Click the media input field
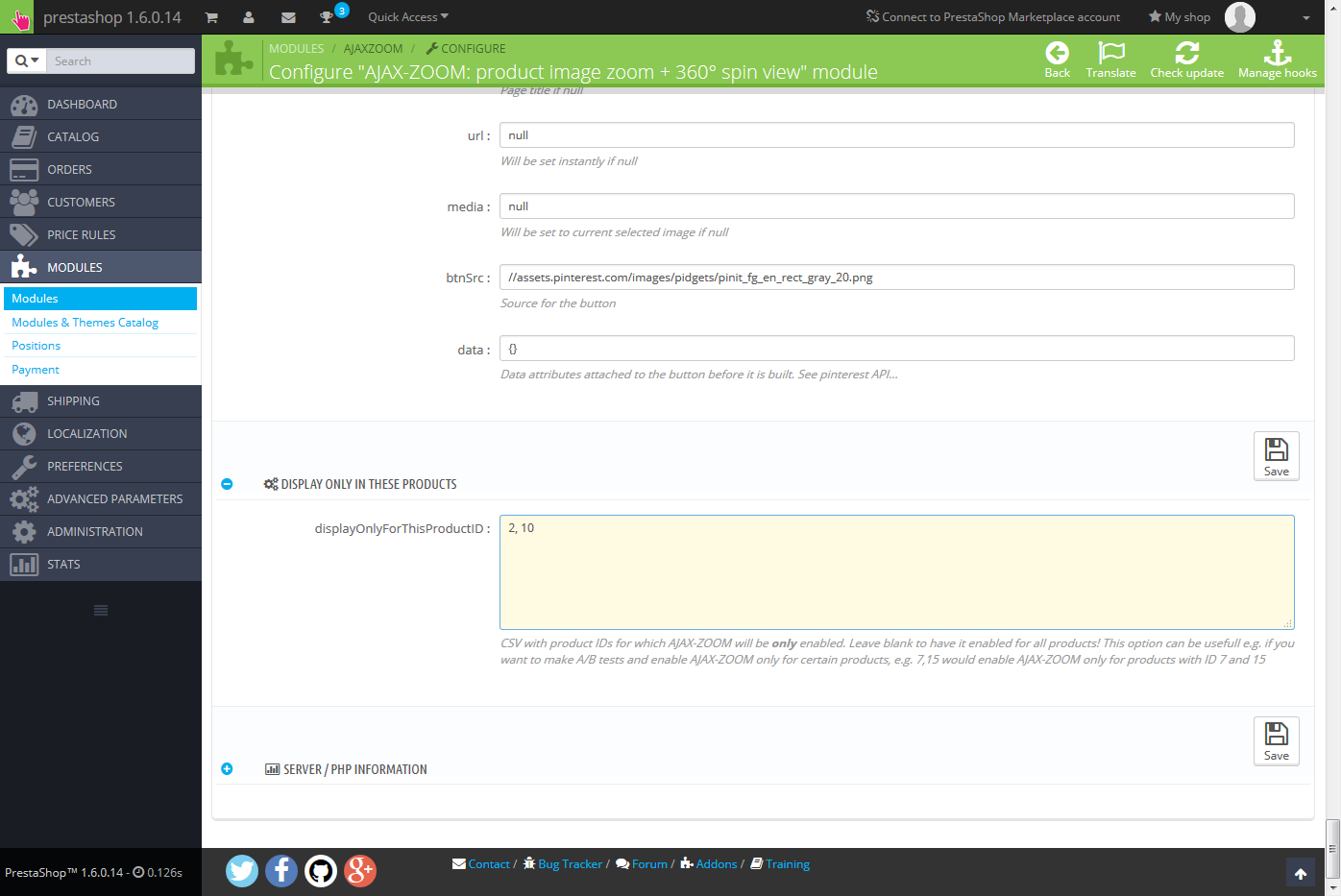Image resolution: width=1341 pixels, height=896 pixels. click(897, 206)
